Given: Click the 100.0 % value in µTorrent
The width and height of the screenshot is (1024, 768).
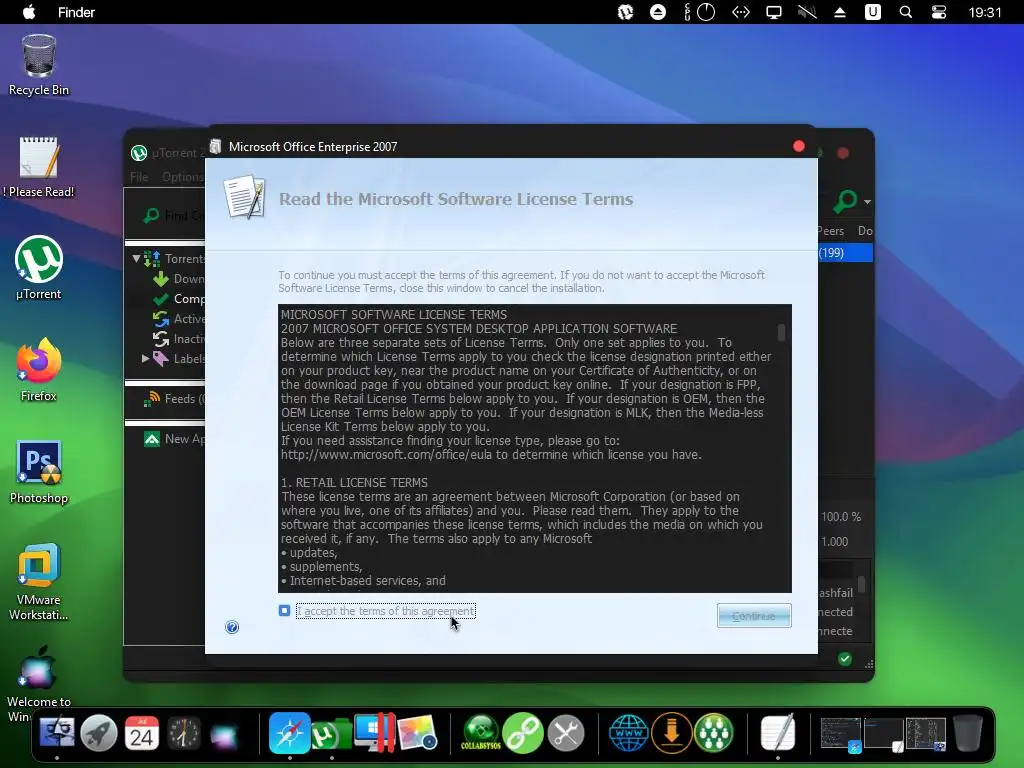Looking at the screenshot, I should click(x=841, y=517).
